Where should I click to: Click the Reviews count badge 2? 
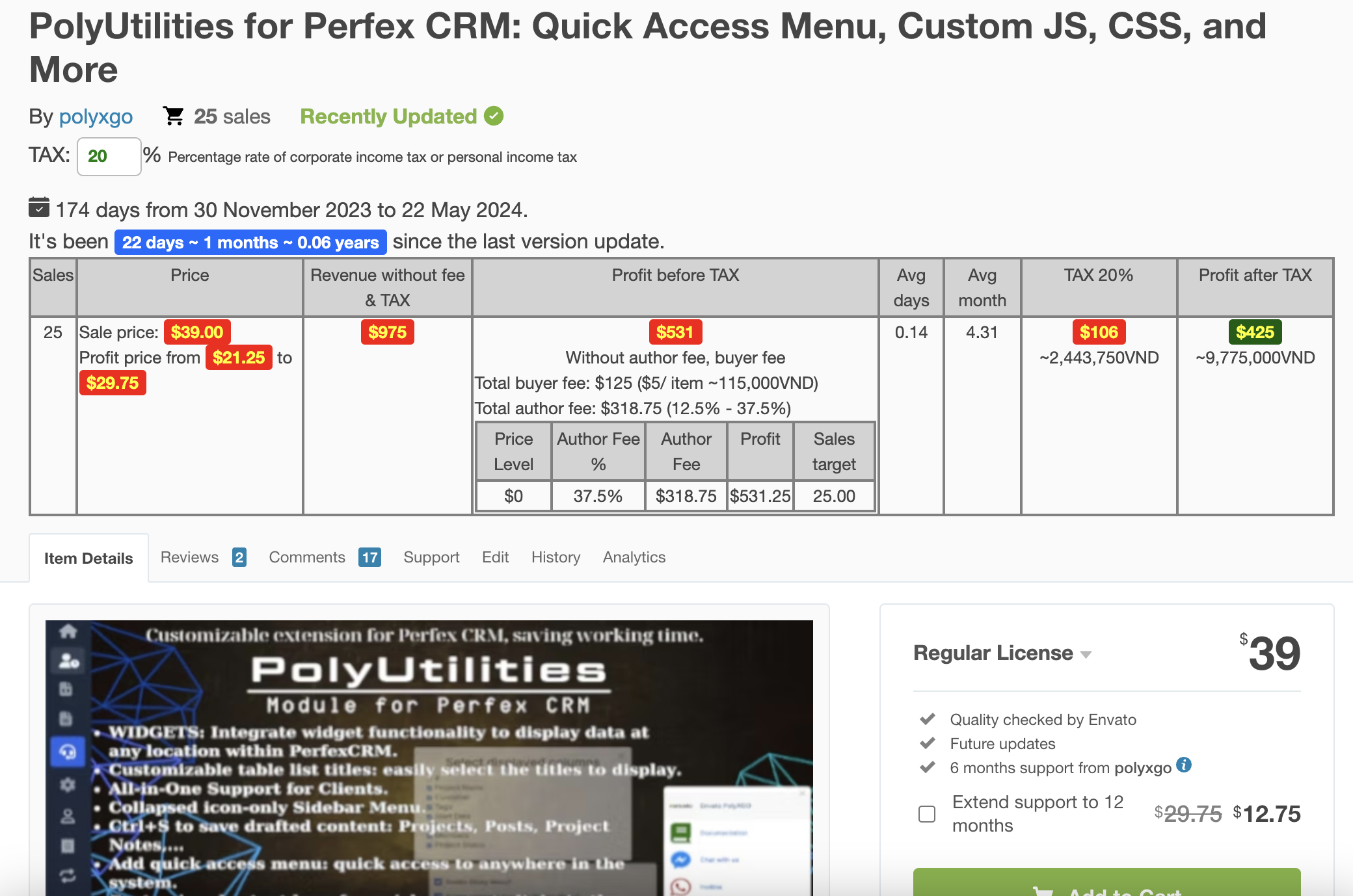tap(239, 557)
